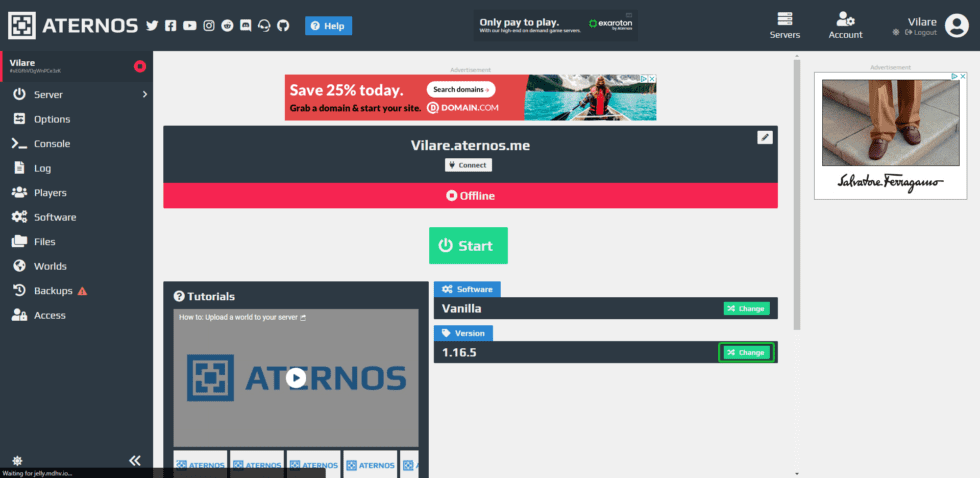
Task: Click the 1.16.5 version text
Action: pos(459,352)
